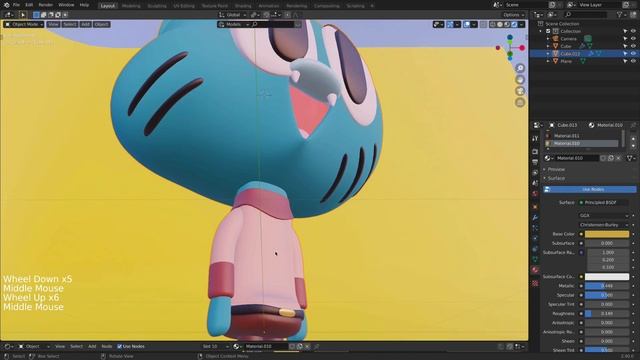Viewport: 640px width, 360px height.
Task: Open the Modifiers wrench tab icon
Action: (535, 218)
